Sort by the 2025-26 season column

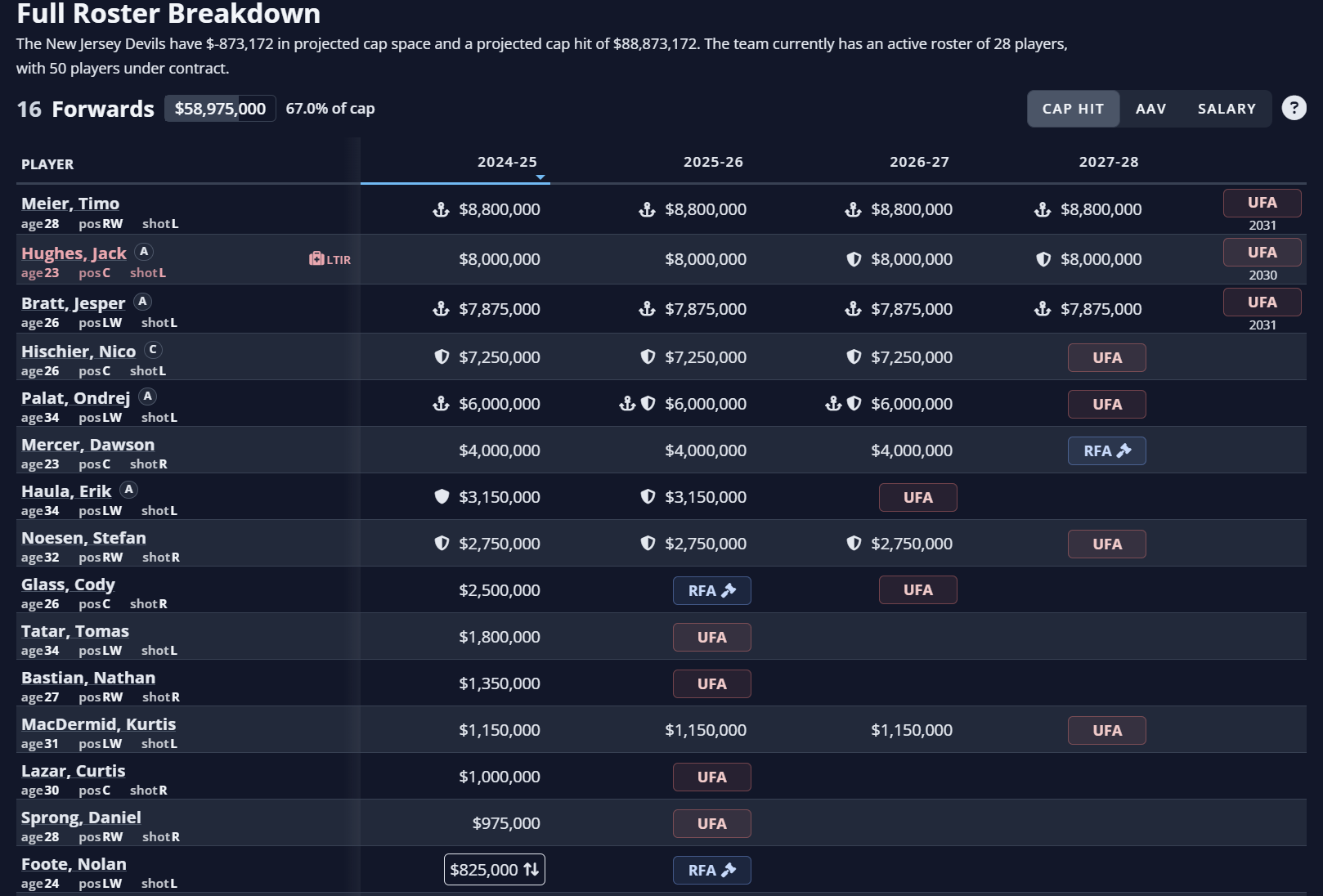point(713,162)
